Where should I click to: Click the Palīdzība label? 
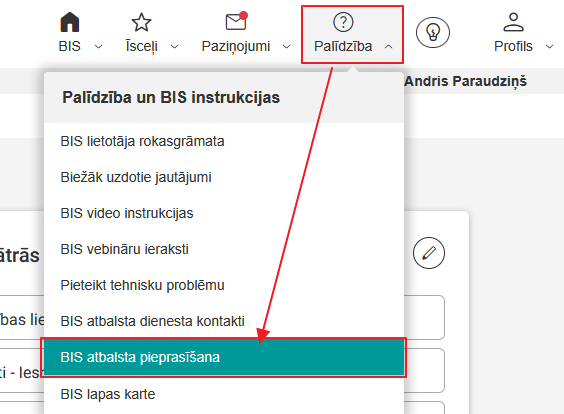tap(343, 46)
